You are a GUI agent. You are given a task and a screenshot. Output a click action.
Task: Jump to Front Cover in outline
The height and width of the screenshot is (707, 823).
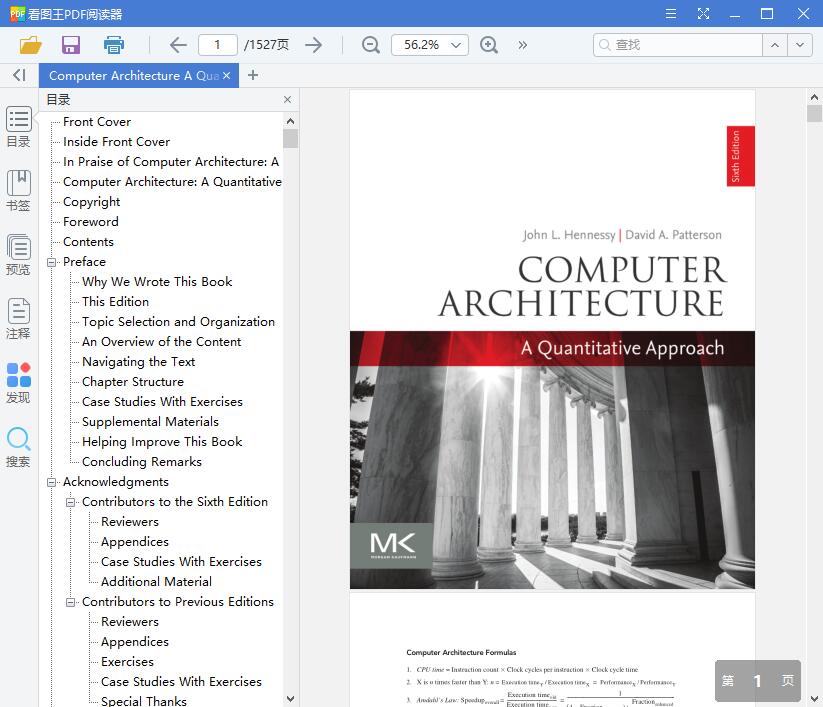97,122
